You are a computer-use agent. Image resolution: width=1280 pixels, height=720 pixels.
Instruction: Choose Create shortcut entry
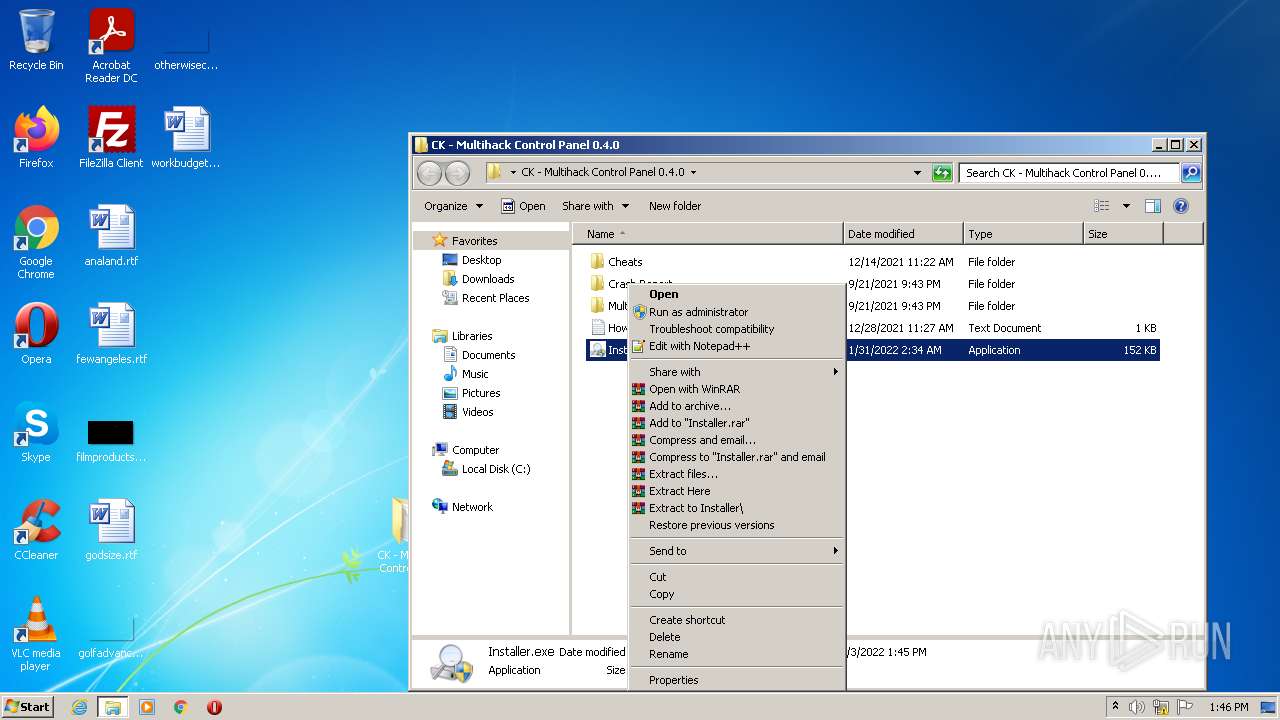(x=737, y=620)
